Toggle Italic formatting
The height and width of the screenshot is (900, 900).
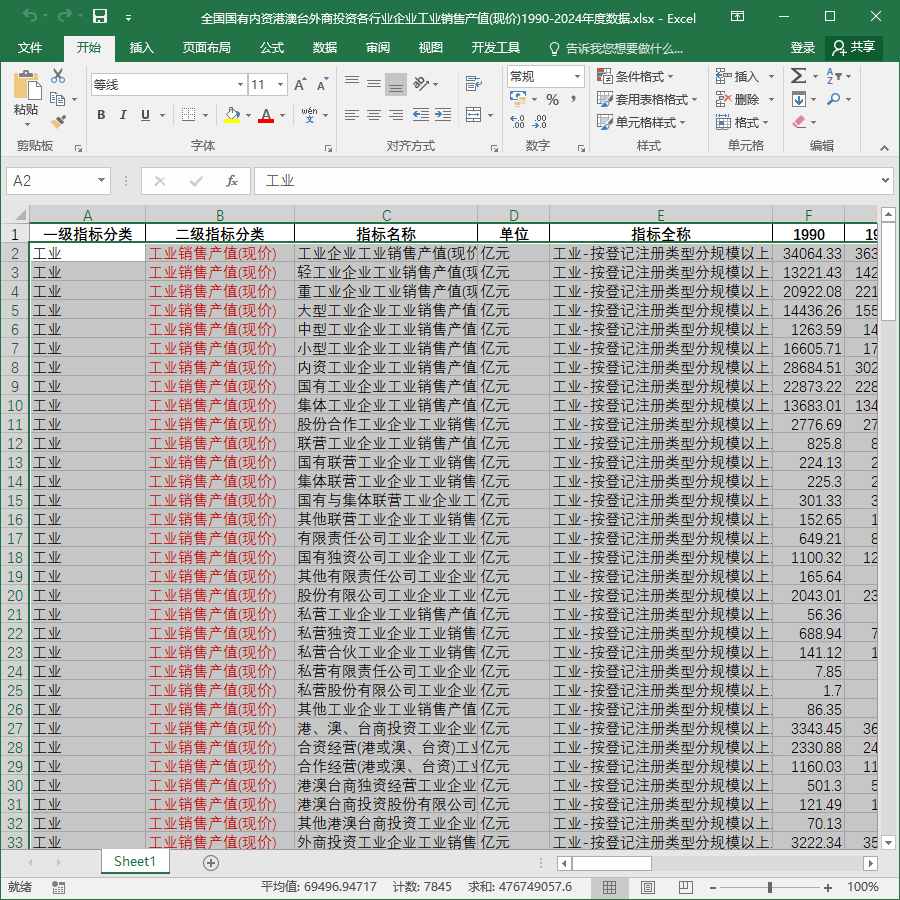(123, 115)
